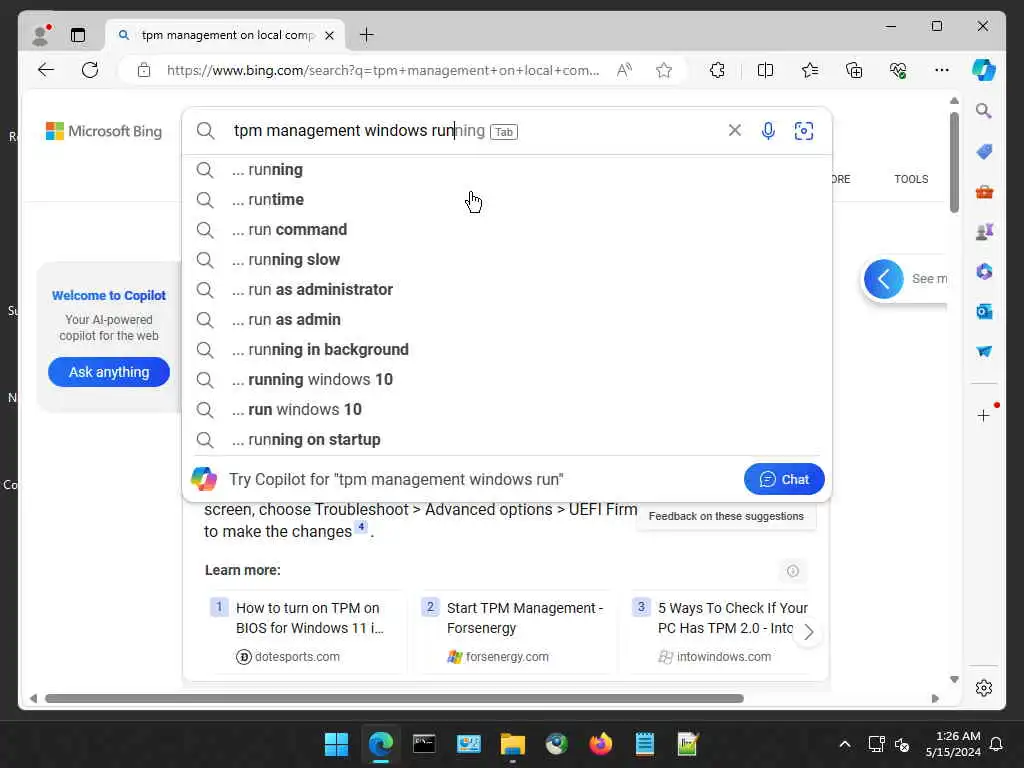Add this page to favorites star
This screenshot has height=768, width=1024.
tap(664, 70)
